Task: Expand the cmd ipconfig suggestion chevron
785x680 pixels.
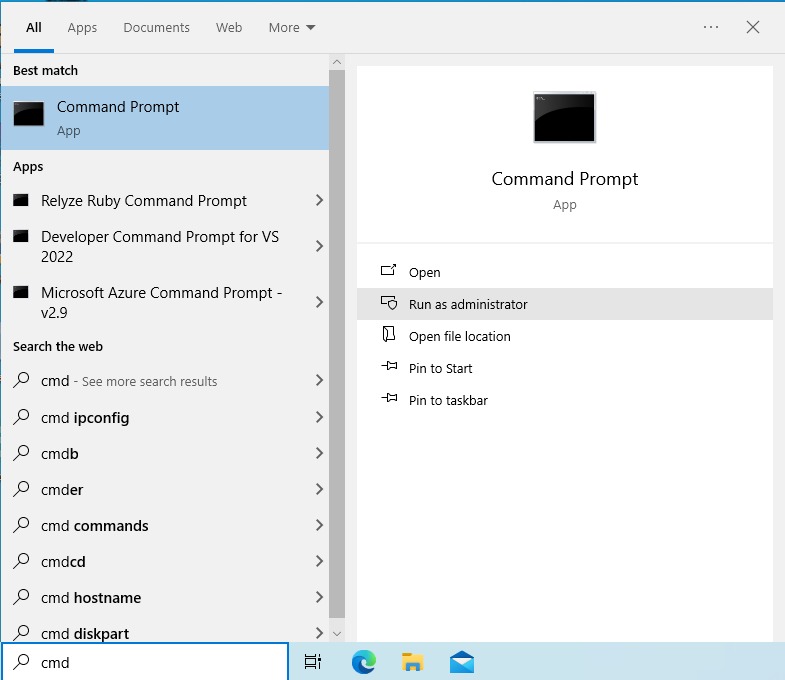Action: [319, 417]
